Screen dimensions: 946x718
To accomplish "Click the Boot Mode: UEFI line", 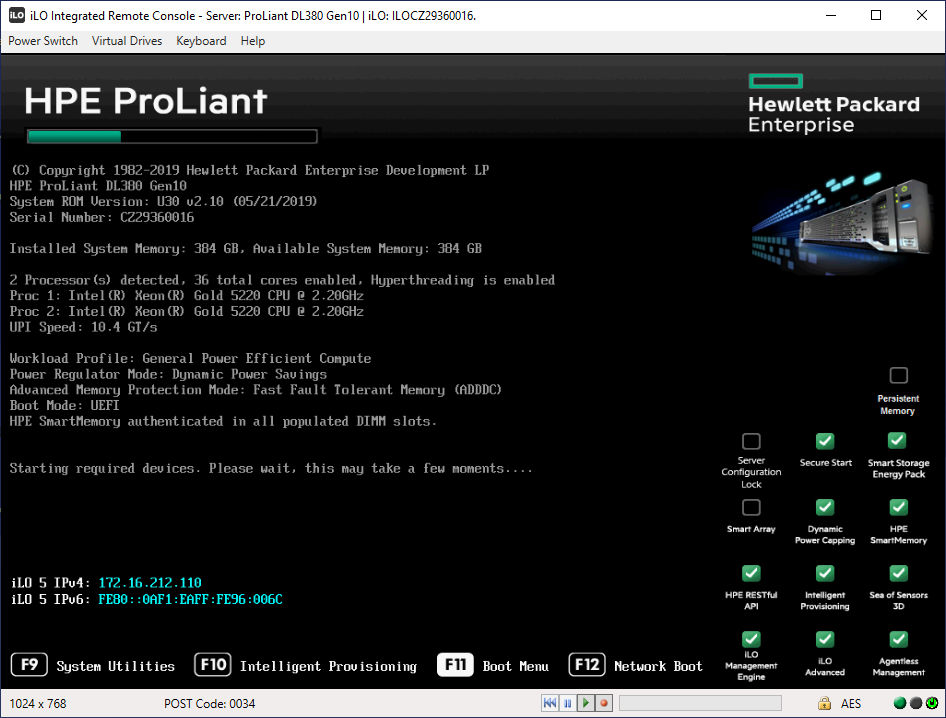I will (65, 405).
